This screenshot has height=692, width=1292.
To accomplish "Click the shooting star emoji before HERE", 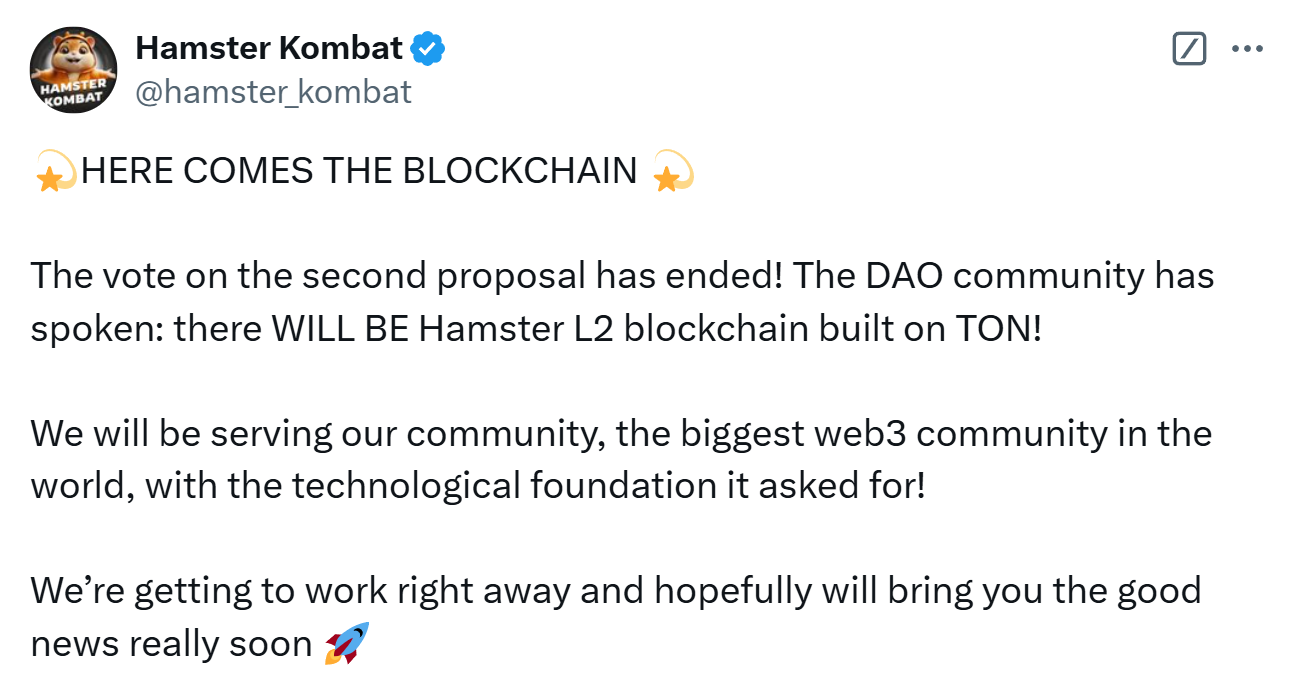I will 55,172.
